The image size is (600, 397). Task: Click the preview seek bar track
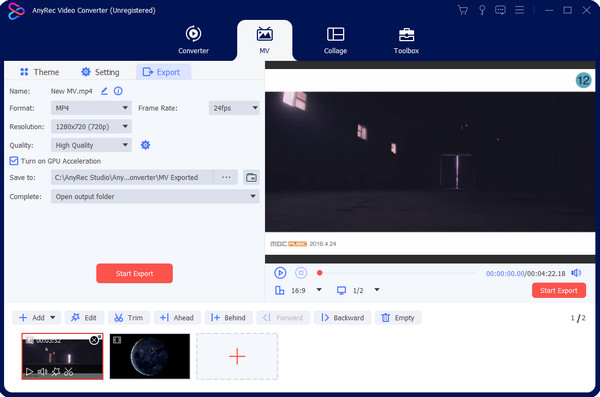tap(398, 273)
